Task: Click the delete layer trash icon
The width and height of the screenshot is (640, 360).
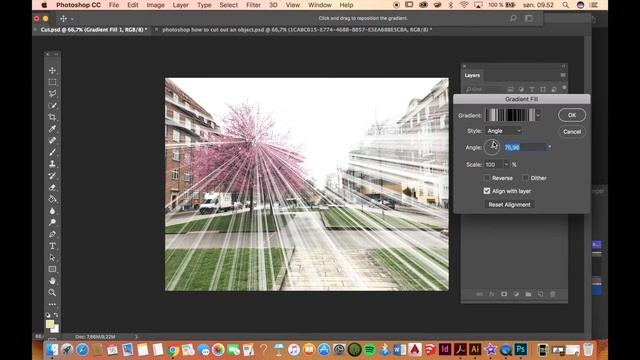Action: click(552, 294)
